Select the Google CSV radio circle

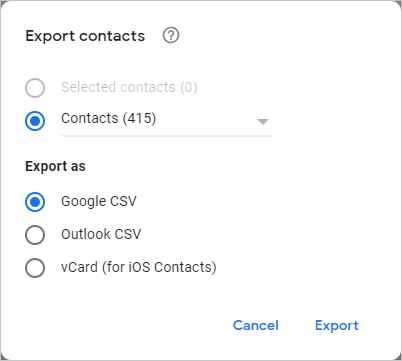pos(35,202)
